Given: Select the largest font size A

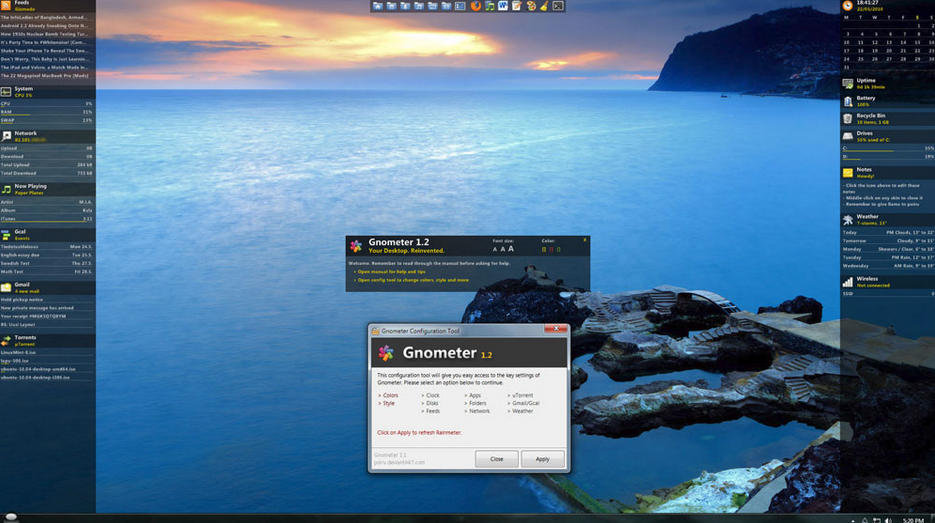Looking at the screenshot, I should [x=510, y=249].
